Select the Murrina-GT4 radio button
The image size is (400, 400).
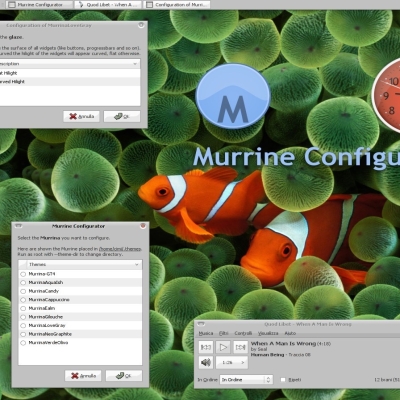click(23, 274)
